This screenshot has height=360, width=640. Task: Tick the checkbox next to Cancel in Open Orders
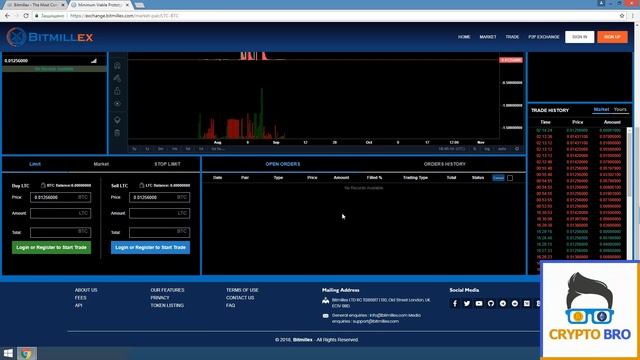pos(510,178)
